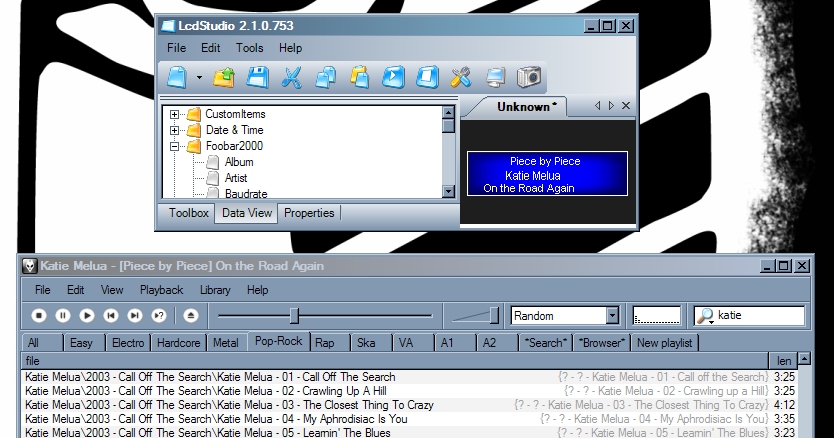
Task: Switch to the Data View tab
Action: tap(247, 213)
